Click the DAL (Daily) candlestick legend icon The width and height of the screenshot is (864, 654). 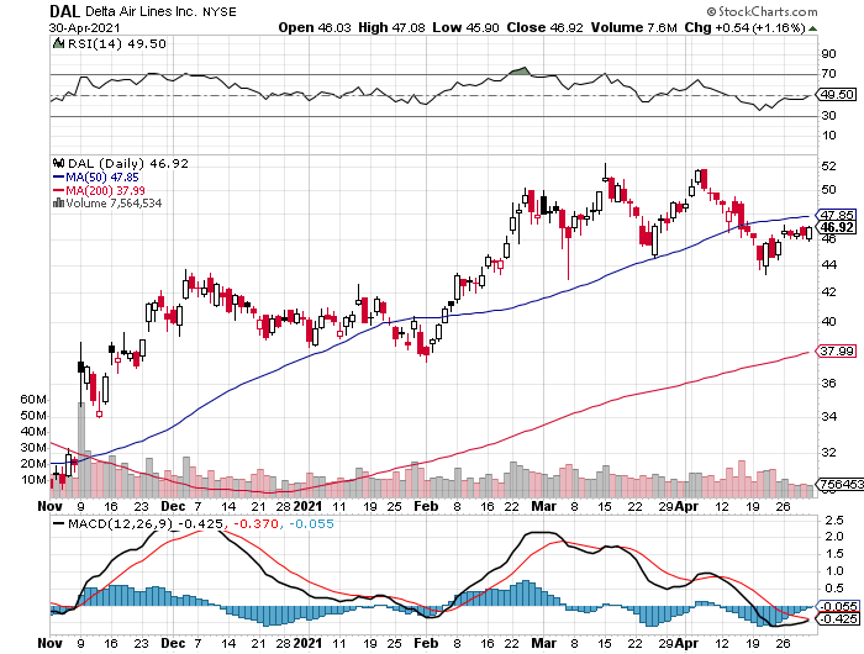(x=56, y=164)
